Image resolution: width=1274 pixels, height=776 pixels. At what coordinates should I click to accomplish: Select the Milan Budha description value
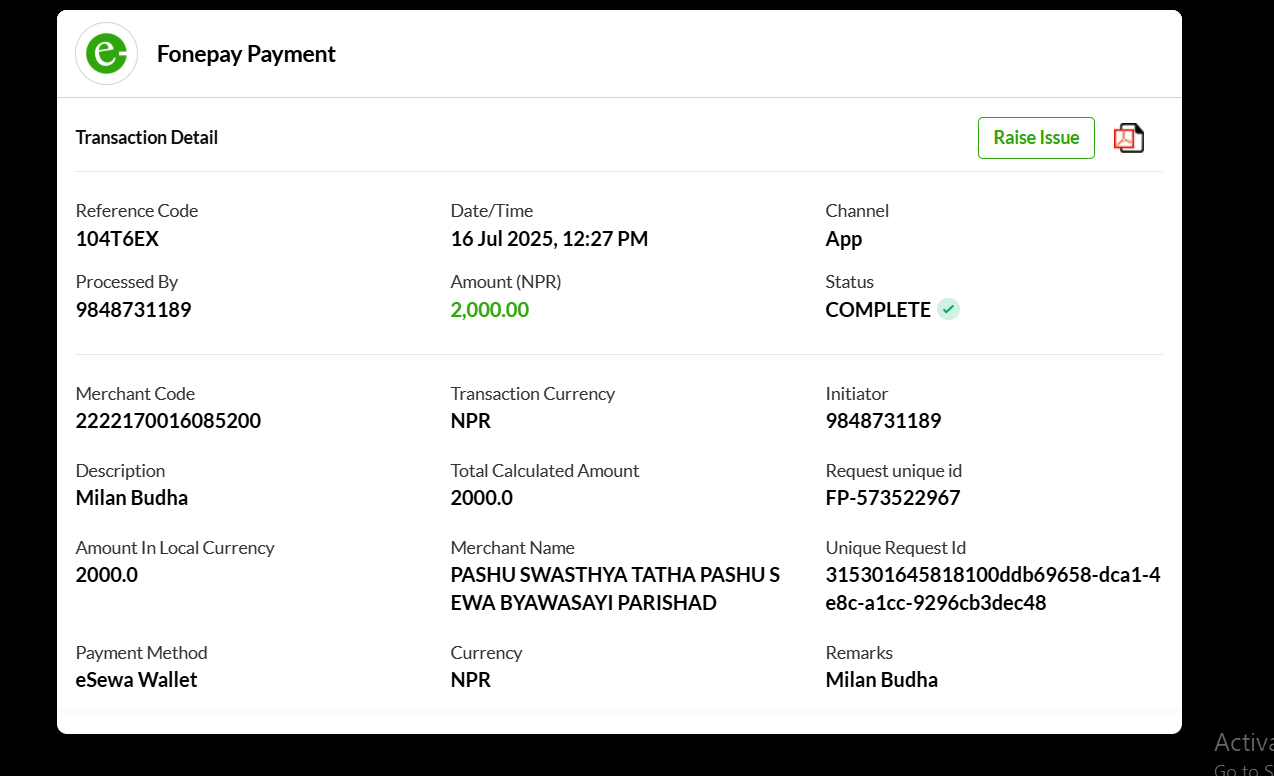pyautogui.click(x=132, y=498)
